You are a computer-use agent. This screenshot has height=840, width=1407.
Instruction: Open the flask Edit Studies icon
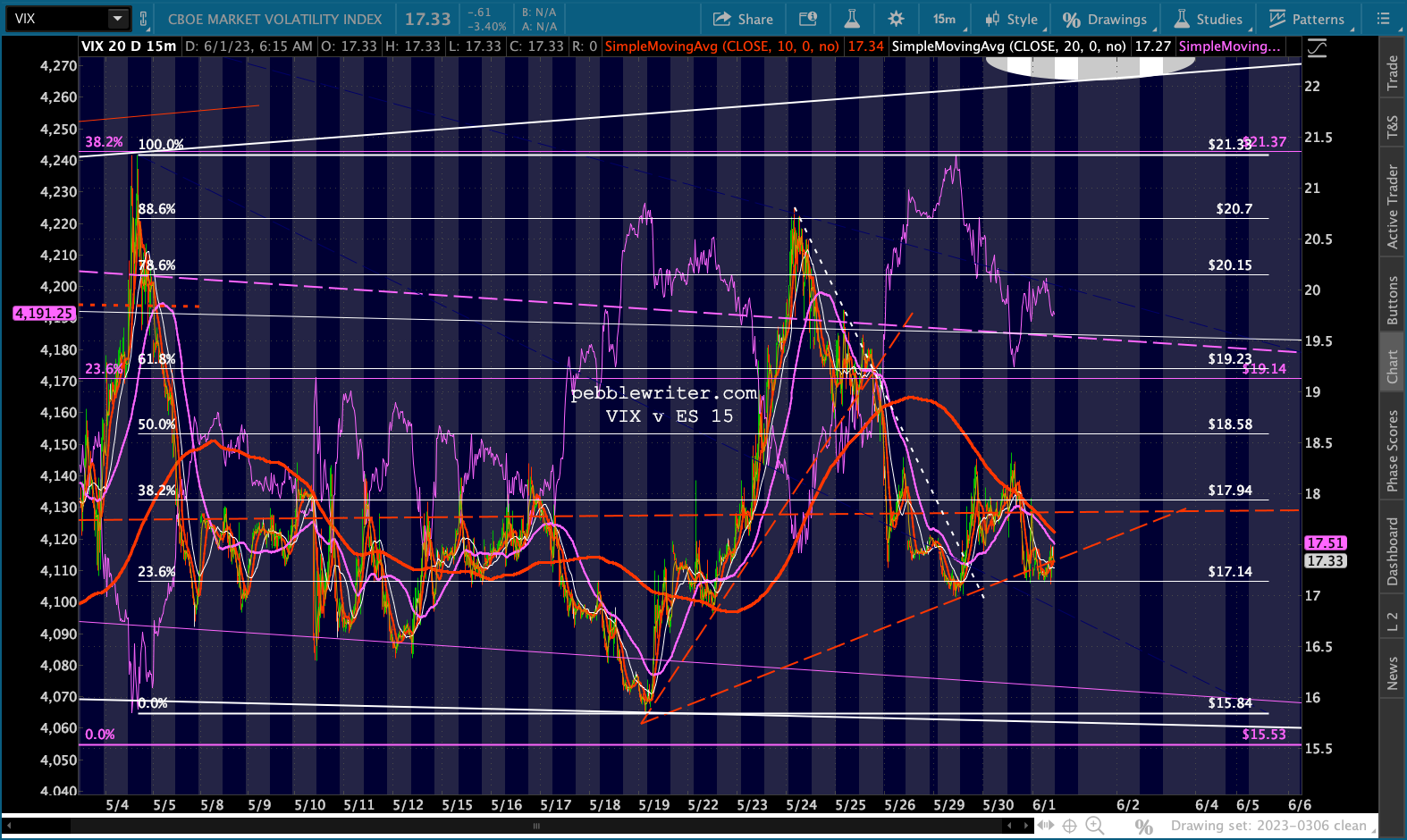[x=852, y=19]
